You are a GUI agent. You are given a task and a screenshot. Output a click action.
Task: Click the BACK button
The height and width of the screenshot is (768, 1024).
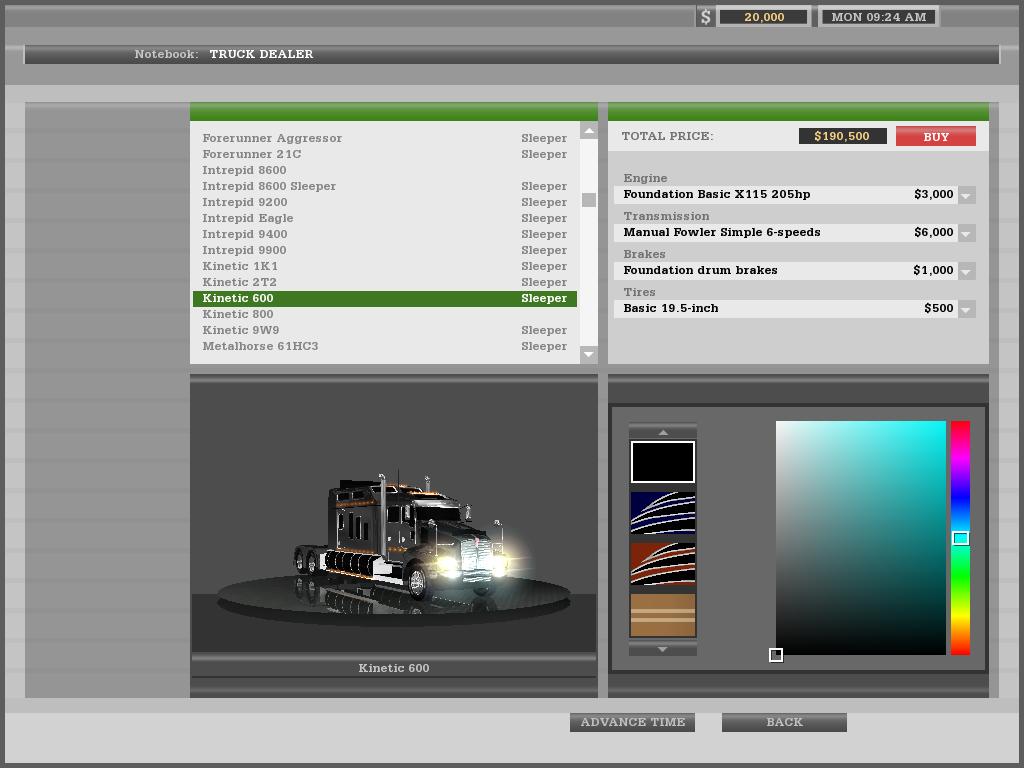[x=784, y=722]
